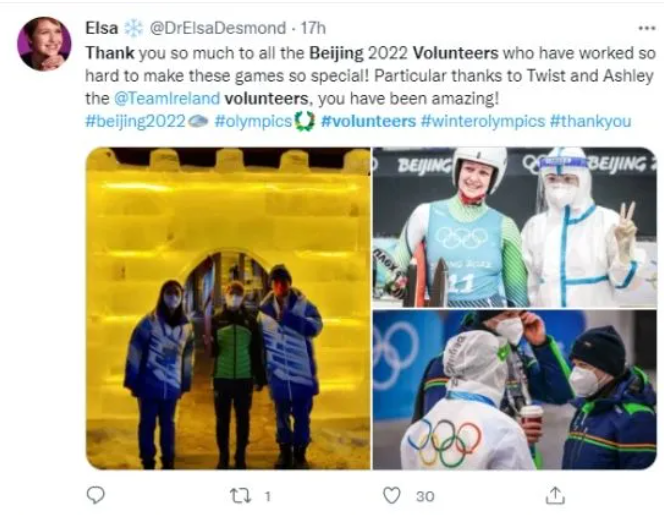Open the #volunteers hashtag

click(x=368, y=121)
